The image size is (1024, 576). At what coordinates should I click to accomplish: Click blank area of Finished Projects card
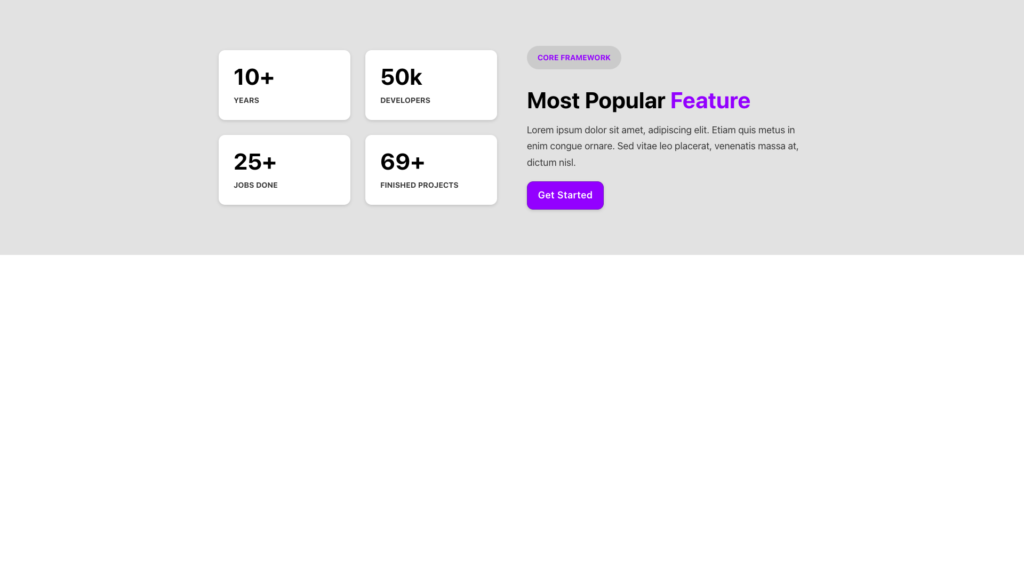pyautogui.click(x=470, y=160)
